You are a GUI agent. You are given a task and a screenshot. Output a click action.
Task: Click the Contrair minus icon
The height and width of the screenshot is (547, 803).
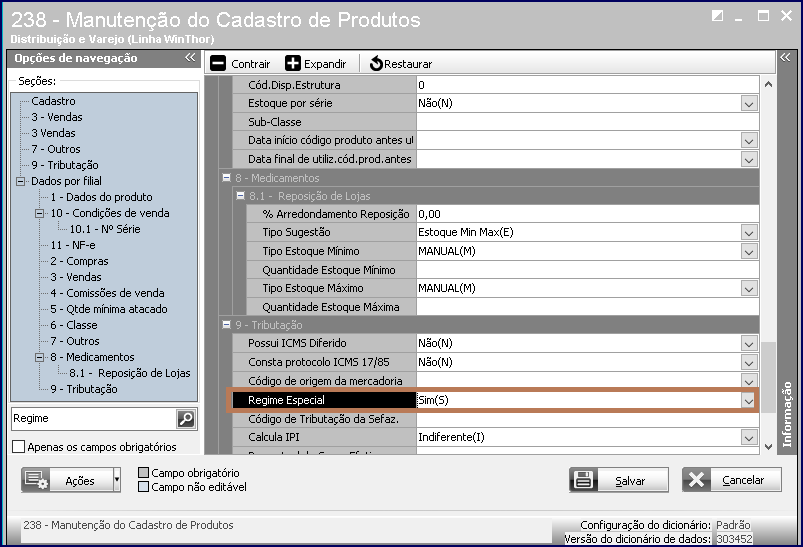pos(218,64)
